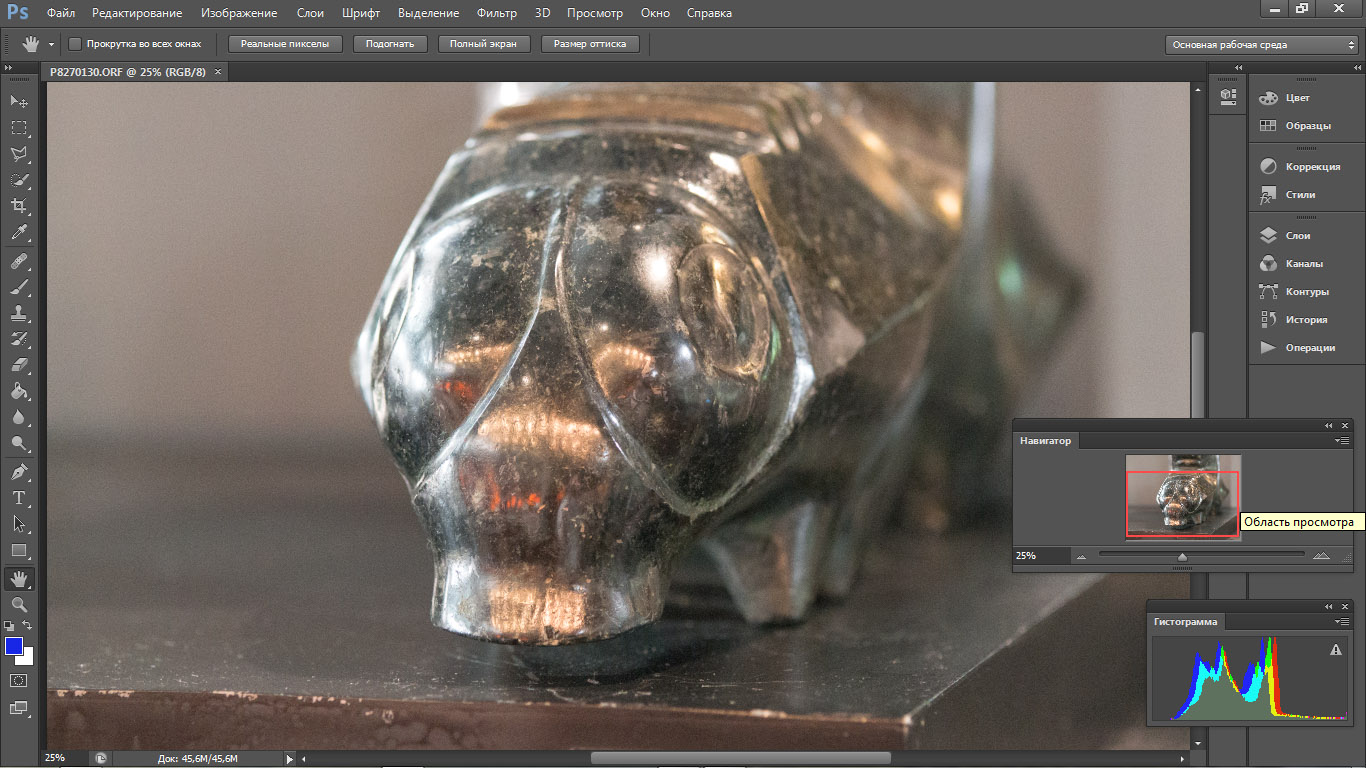The image size is (1366, 768).
Task: Pick the Horizontal Type tool
Action: tap(19, 498)
